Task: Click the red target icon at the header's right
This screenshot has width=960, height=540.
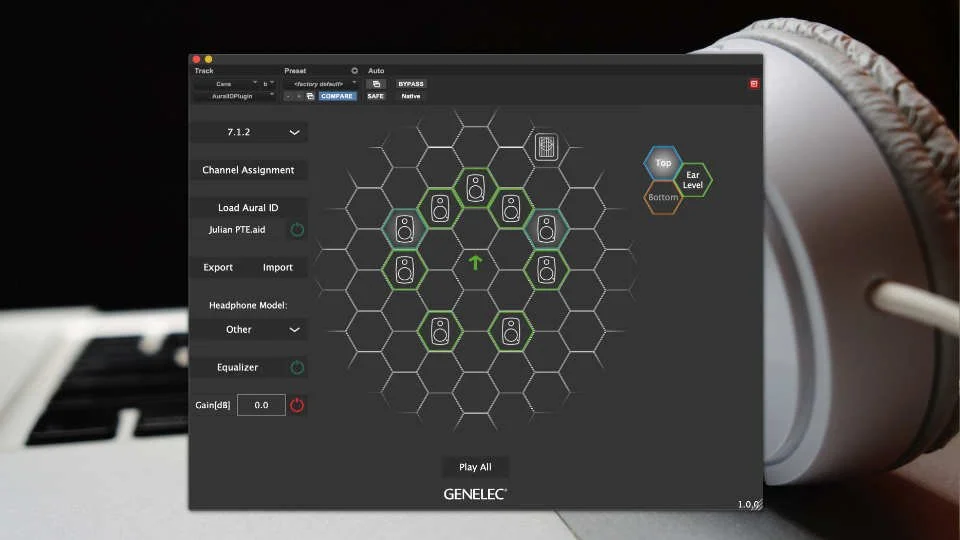Action: (x=754, y=84)
